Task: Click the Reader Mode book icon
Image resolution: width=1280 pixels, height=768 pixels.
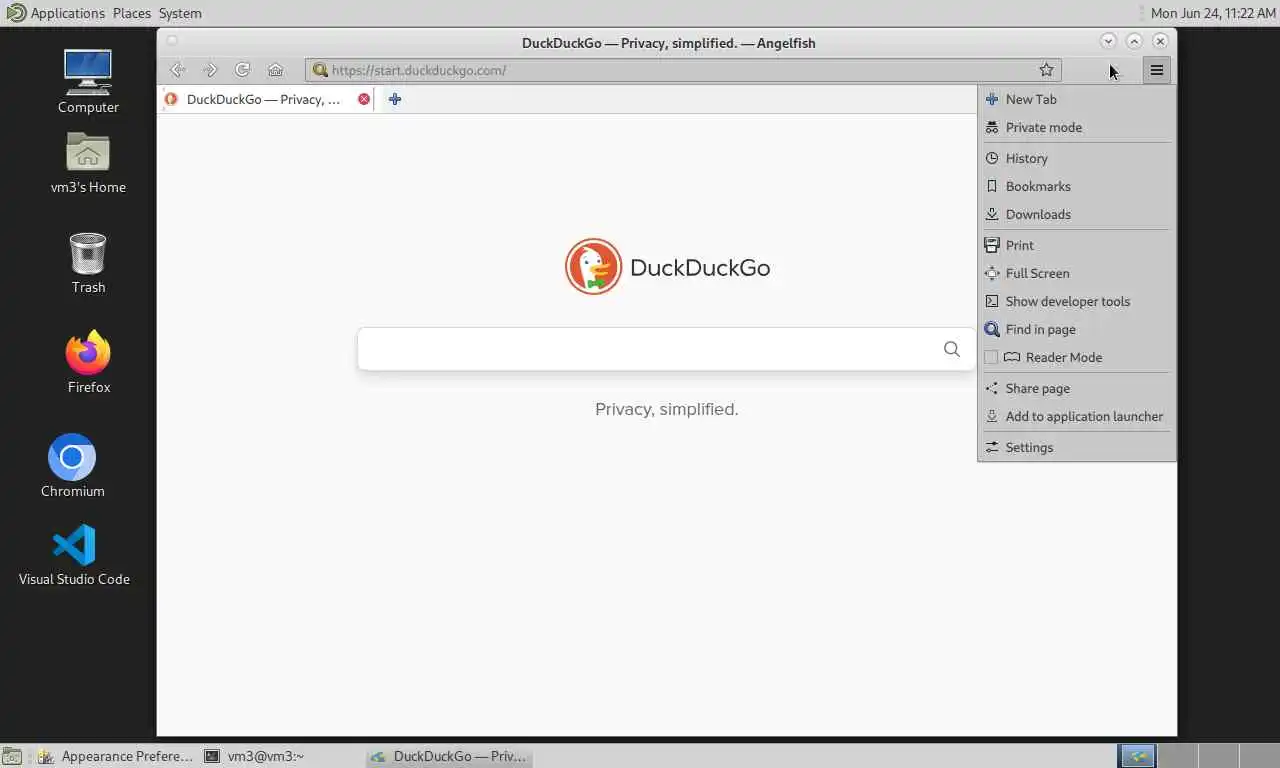Action: (x=1012, y=357)
